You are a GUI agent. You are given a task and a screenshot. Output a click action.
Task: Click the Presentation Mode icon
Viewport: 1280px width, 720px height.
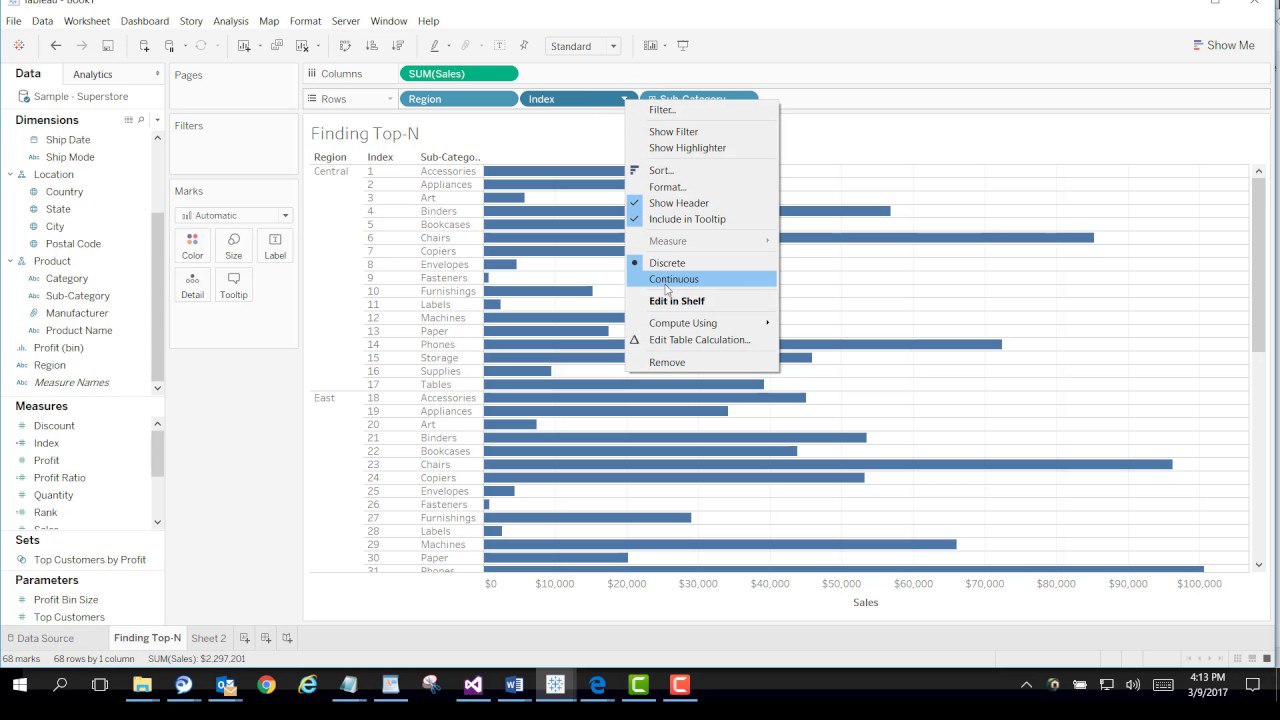683,46
